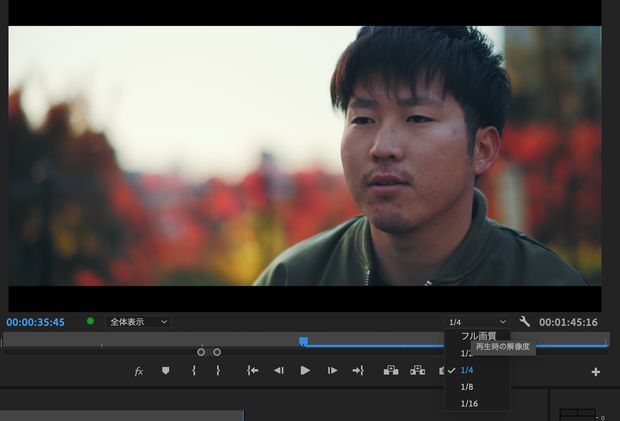Step back one frame
Viewport: 620px width, 421px height.
(x=279, y=371)
